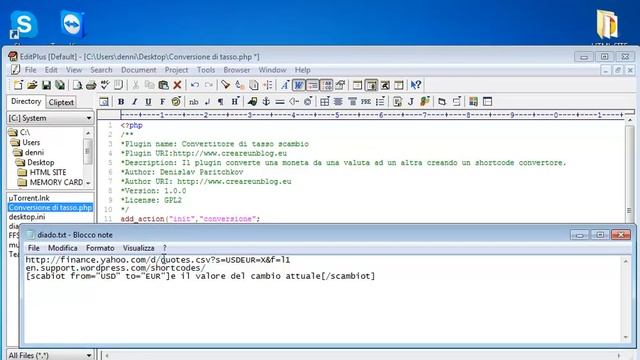Viewport: 640px width, 360px height.
Task: Open EditPlus Browser menu
Action: pos(237,70)
